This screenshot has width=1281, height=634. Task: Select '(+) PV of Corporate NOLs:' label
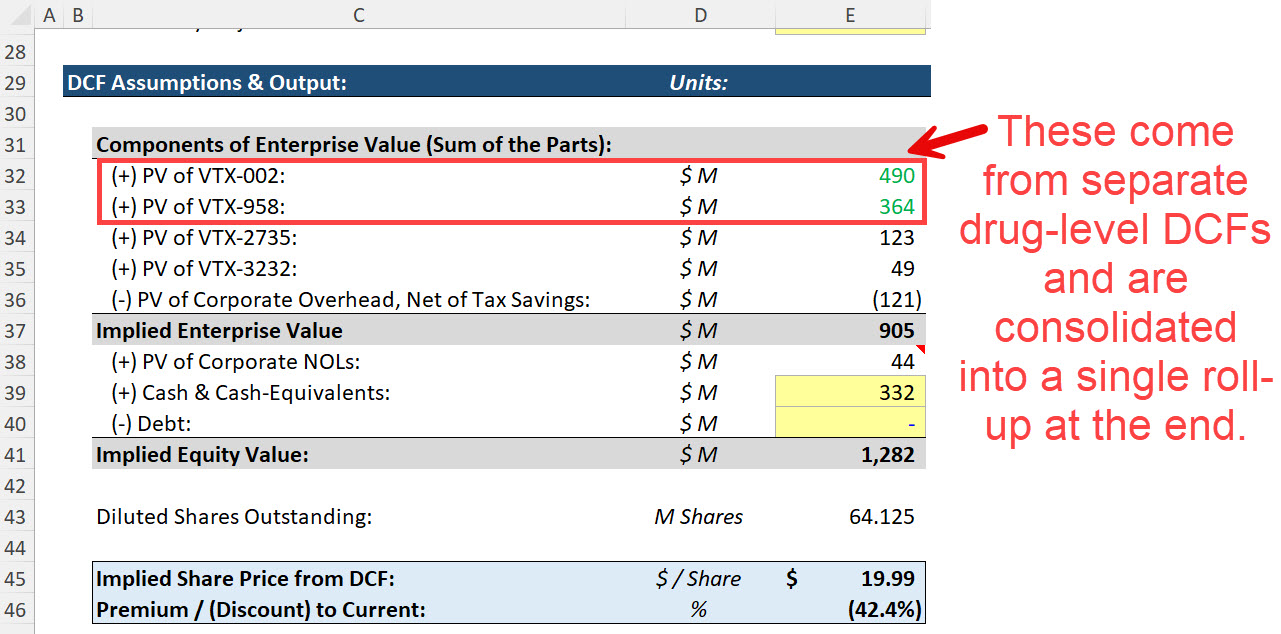234,361
